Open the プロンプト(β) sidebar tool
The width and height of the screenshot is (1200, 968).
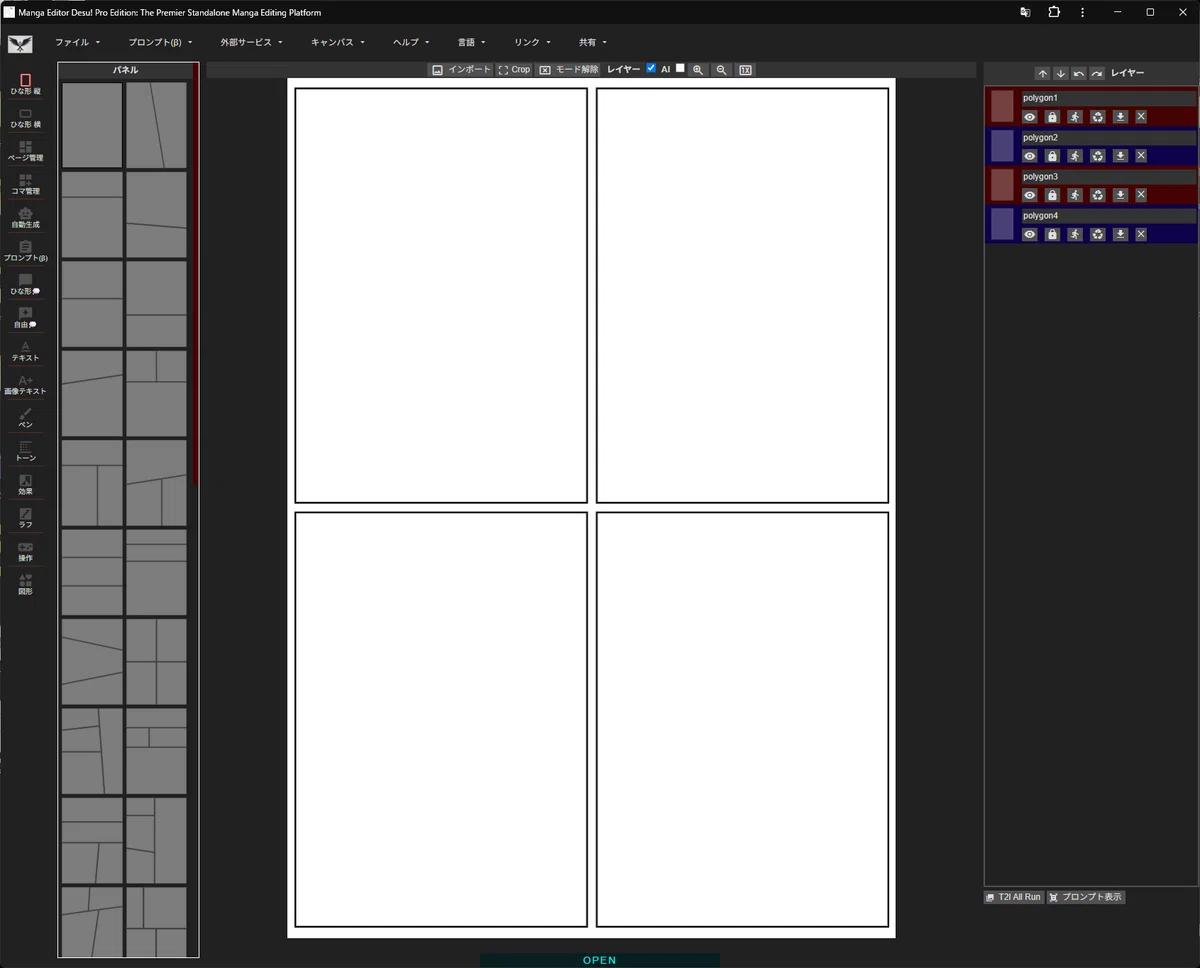(25, 251)
